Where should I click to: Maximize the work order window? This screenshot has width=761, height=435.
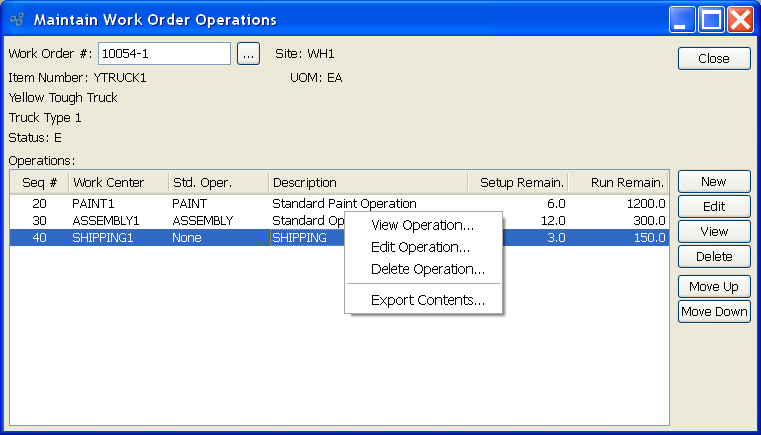[x=711, y=19]
